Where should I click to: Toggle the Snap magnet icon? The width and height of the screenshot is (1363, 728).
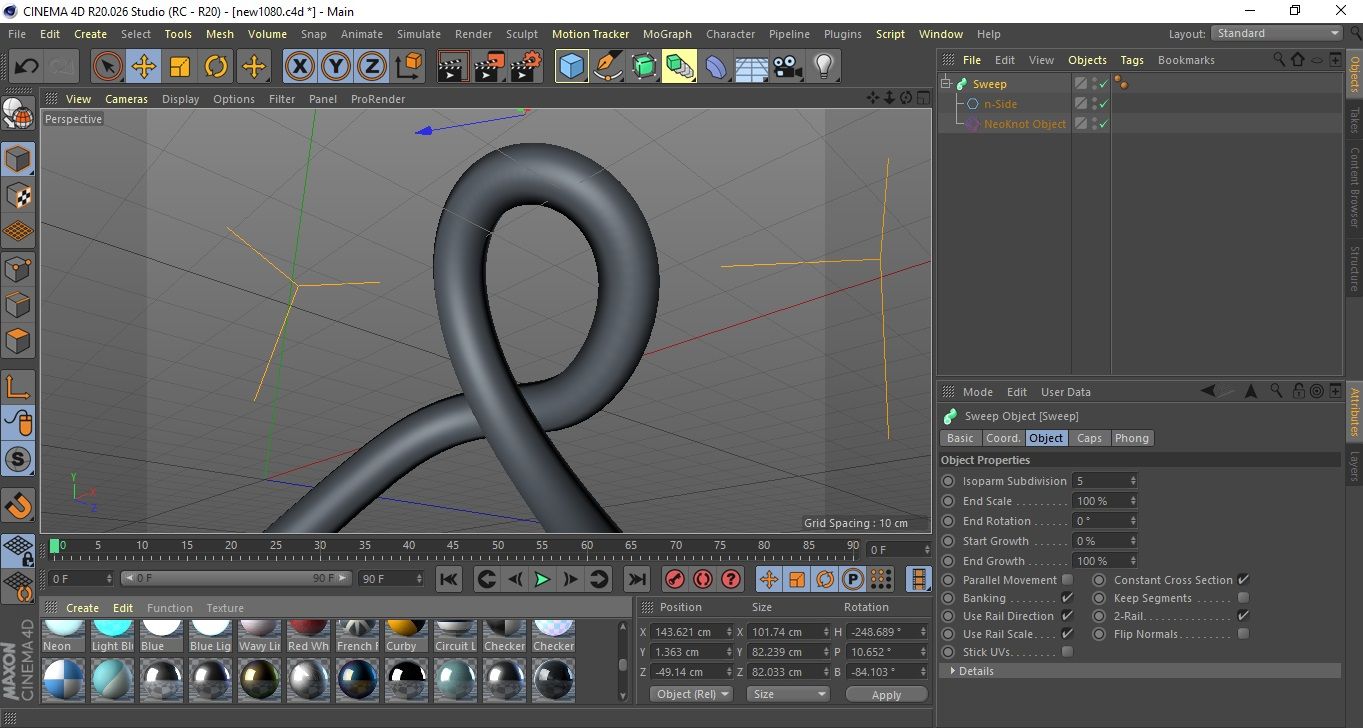click(18, 505)
